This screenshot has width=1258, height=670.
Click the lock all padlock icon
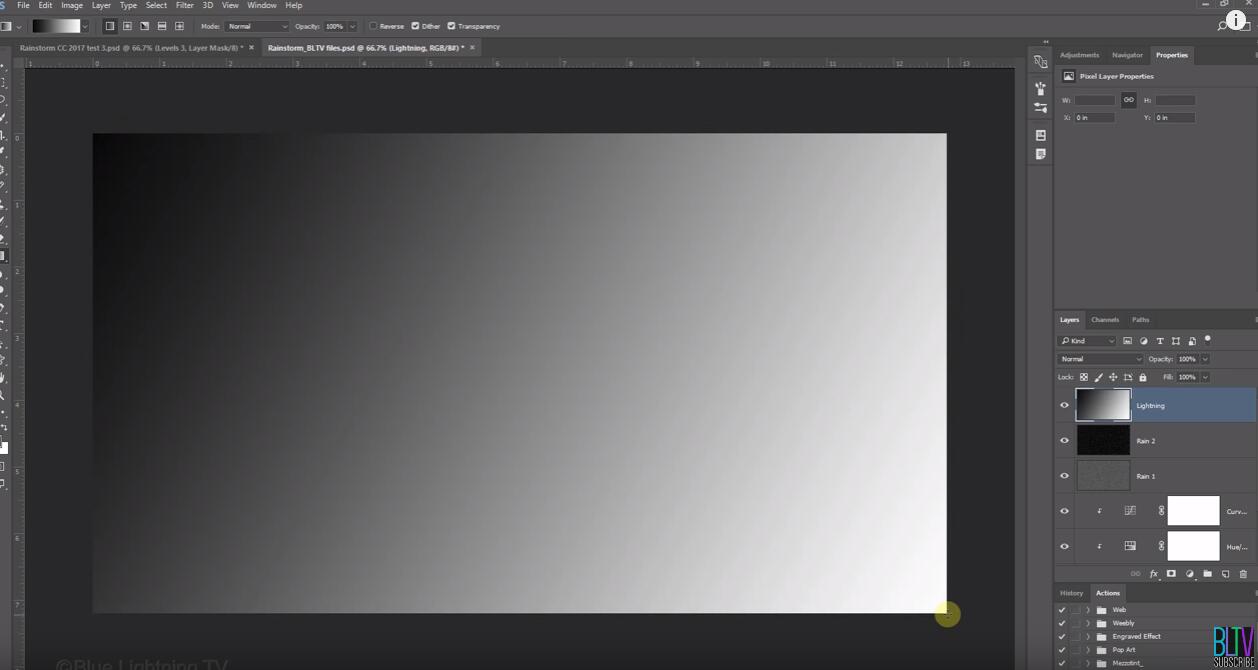[1143, 377]
